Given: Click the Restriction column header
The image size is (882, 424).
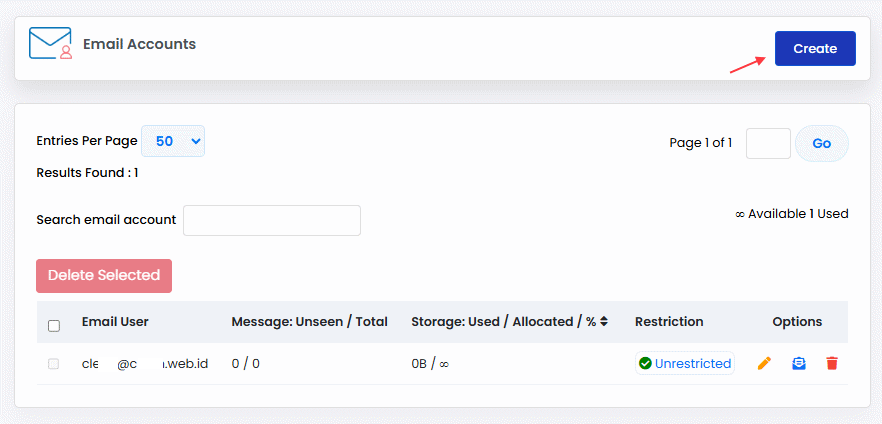Looking at the screenshot, I should (x=669, y=322).
